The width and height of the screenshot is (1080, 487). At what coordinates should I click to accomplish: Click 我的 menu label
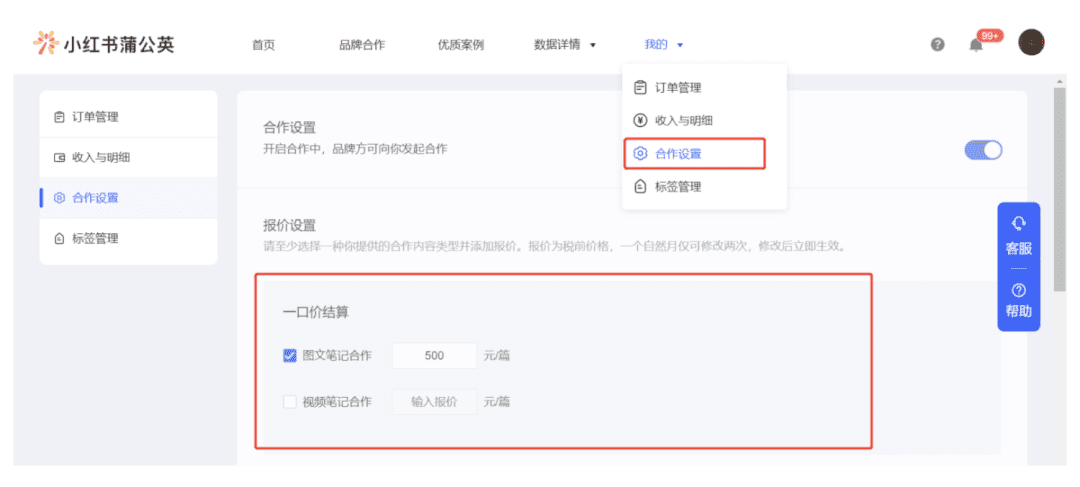656,45
